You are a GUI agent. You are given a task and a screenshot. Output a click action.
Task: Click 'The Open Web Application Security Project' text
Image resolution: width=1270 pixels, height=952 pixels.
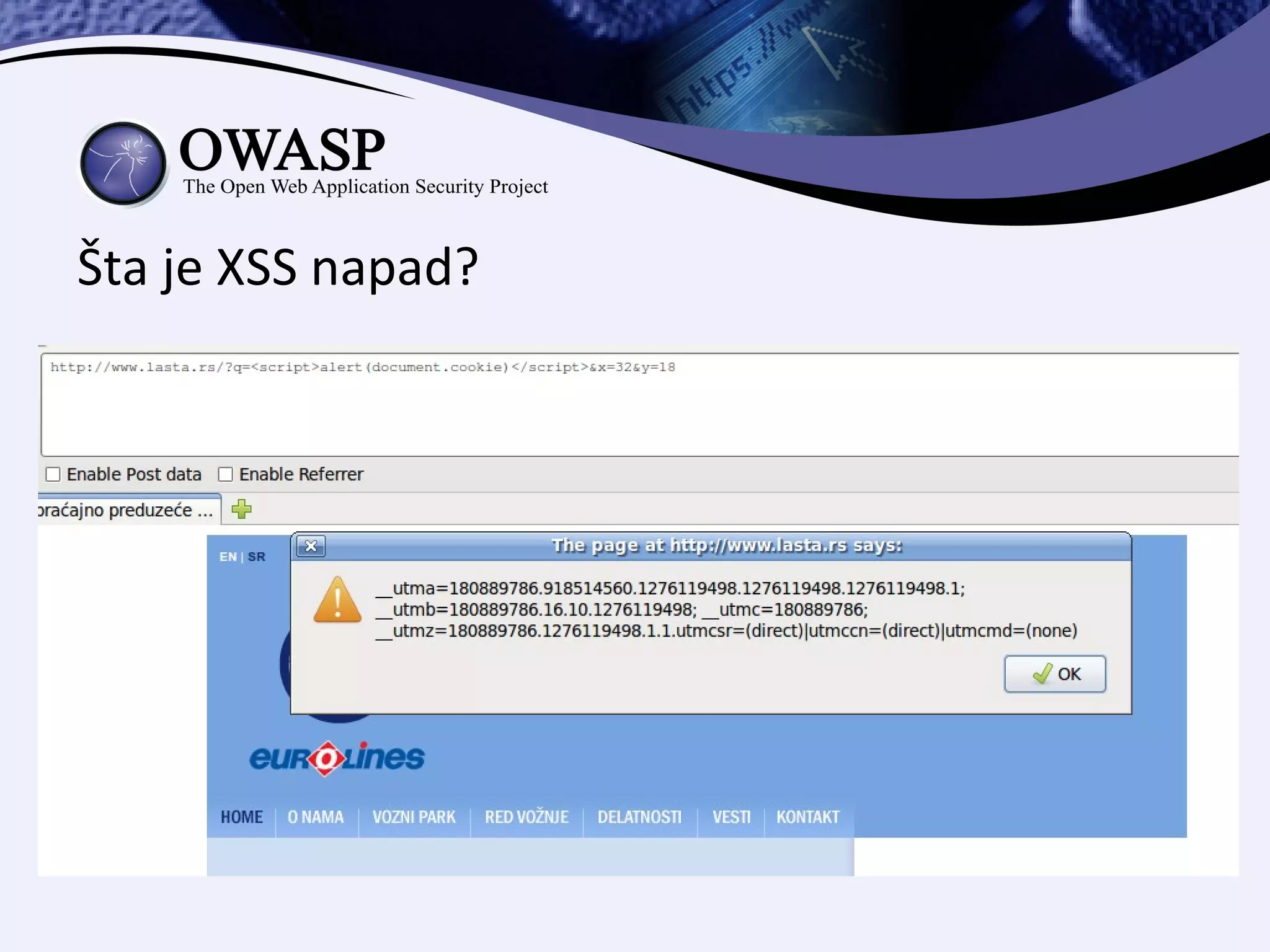click(365, 187)
